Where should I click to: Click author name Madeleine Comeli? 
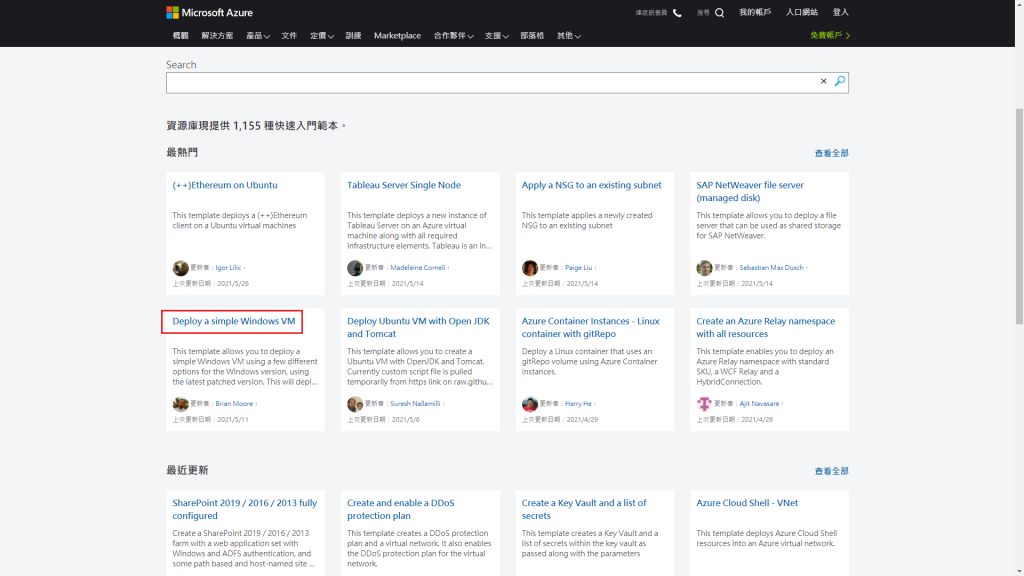click(x=417, y=268)
